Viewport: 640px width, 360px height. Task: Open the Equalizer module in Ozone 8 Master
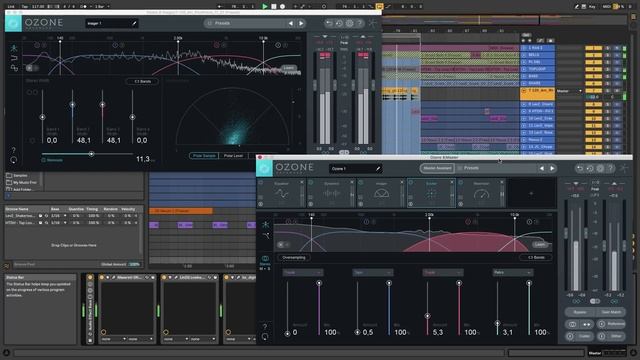point(281,193)
